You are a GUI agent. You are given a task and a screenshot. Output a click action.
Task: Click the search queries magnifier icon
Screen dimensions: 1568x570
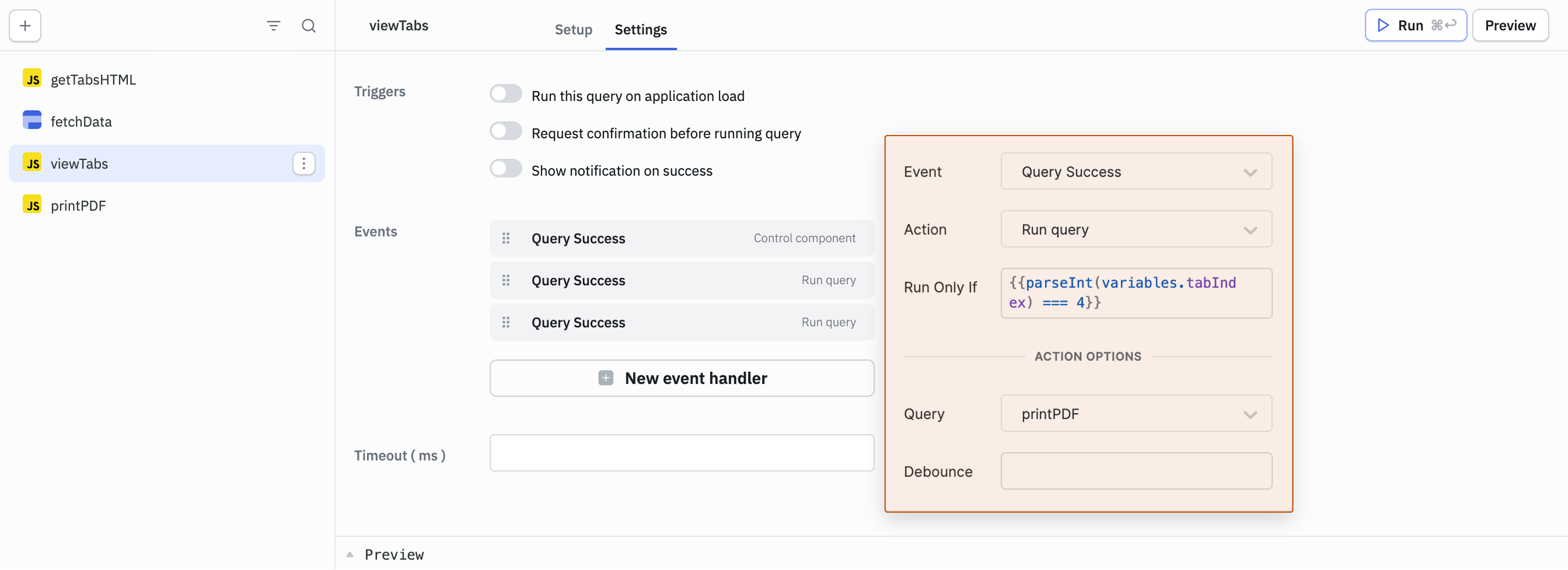[x=309, y=25]
